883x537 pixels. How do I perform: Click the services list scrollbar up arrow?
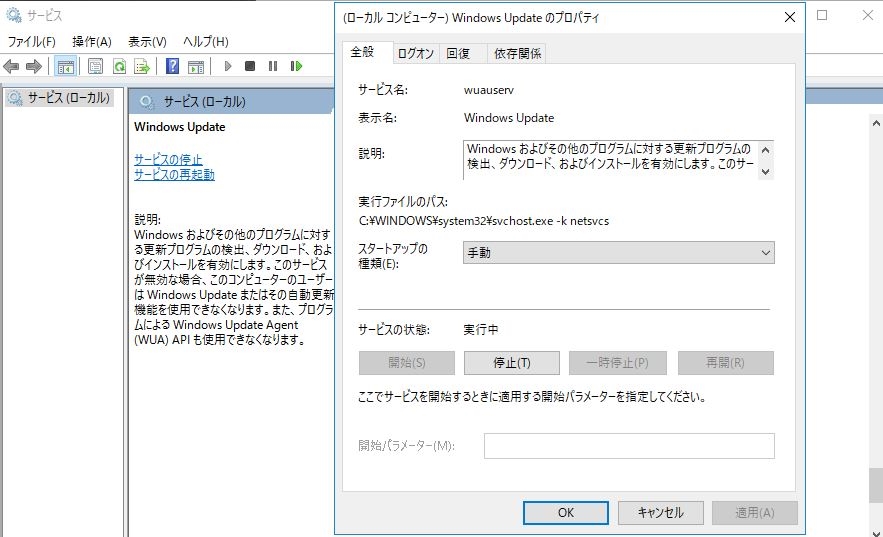[x=876, y=123]
